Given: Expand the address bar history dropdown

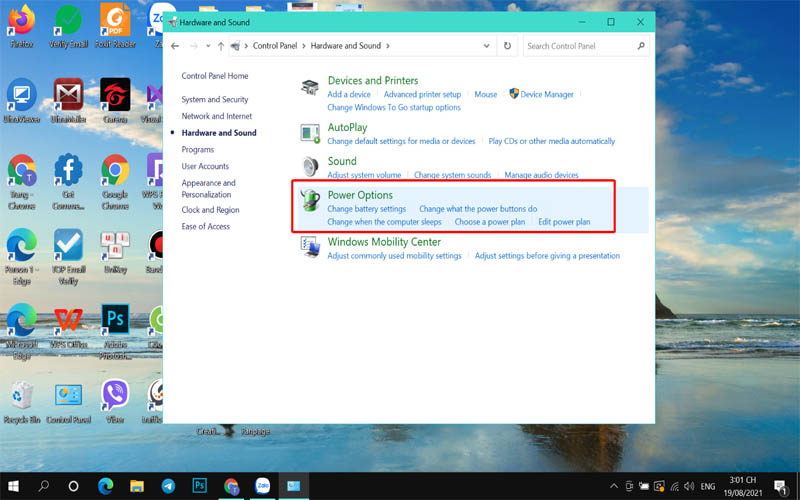Looking at the screenshot, I should 486,46.
